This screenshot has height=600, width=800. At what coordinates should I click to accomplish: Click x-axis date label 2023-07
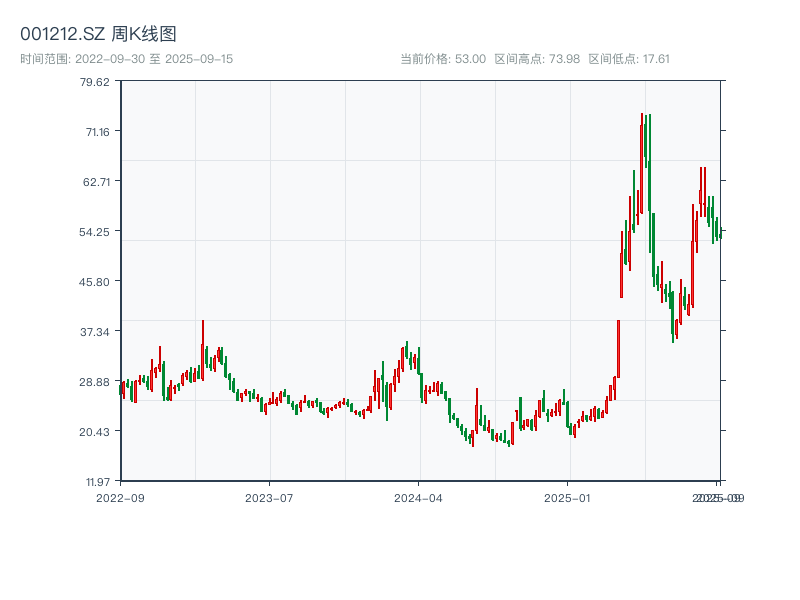(269, 498)
